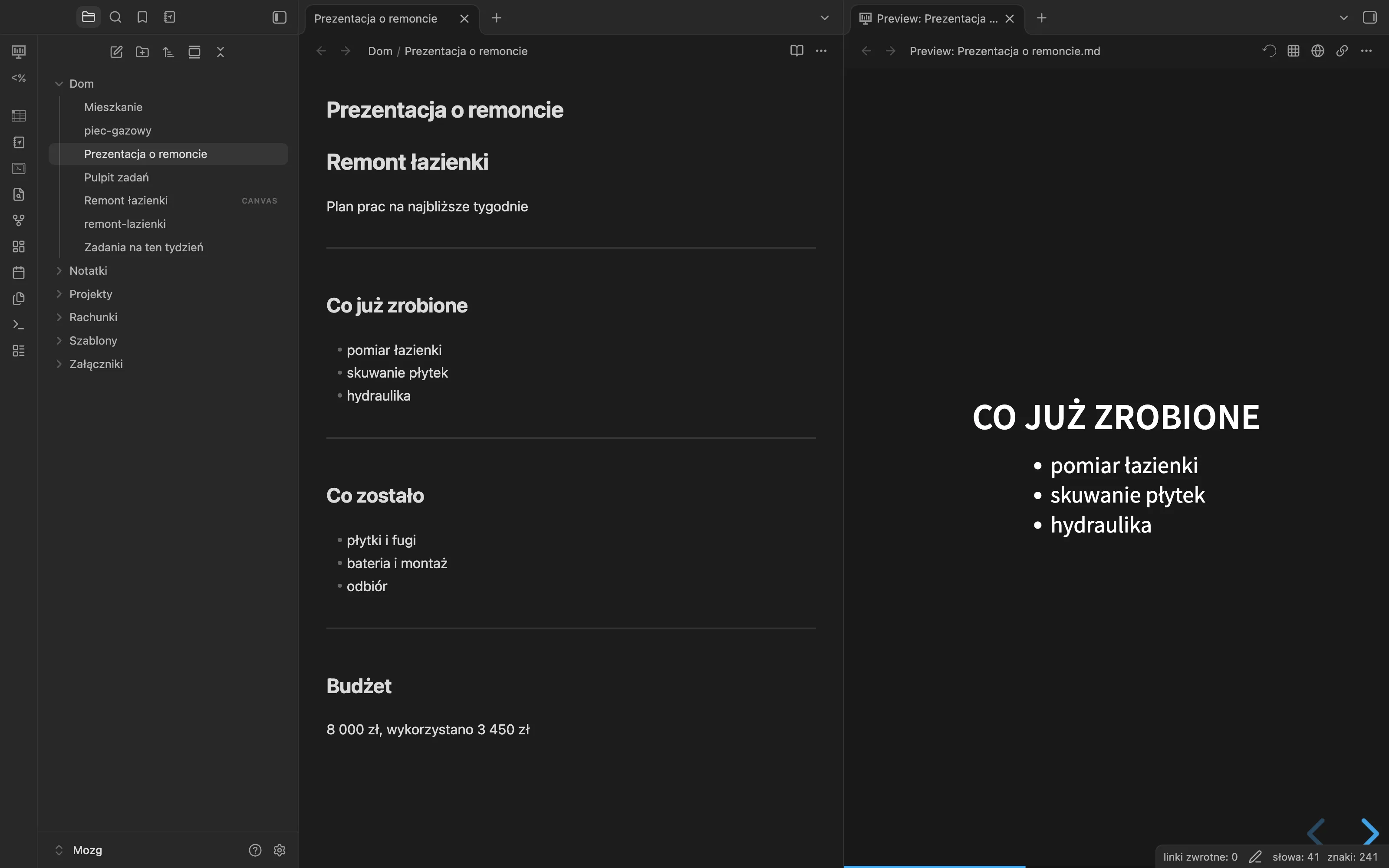The image size is (1389, 868).
Task: Create a new folder icon
Action: point(142,52)
